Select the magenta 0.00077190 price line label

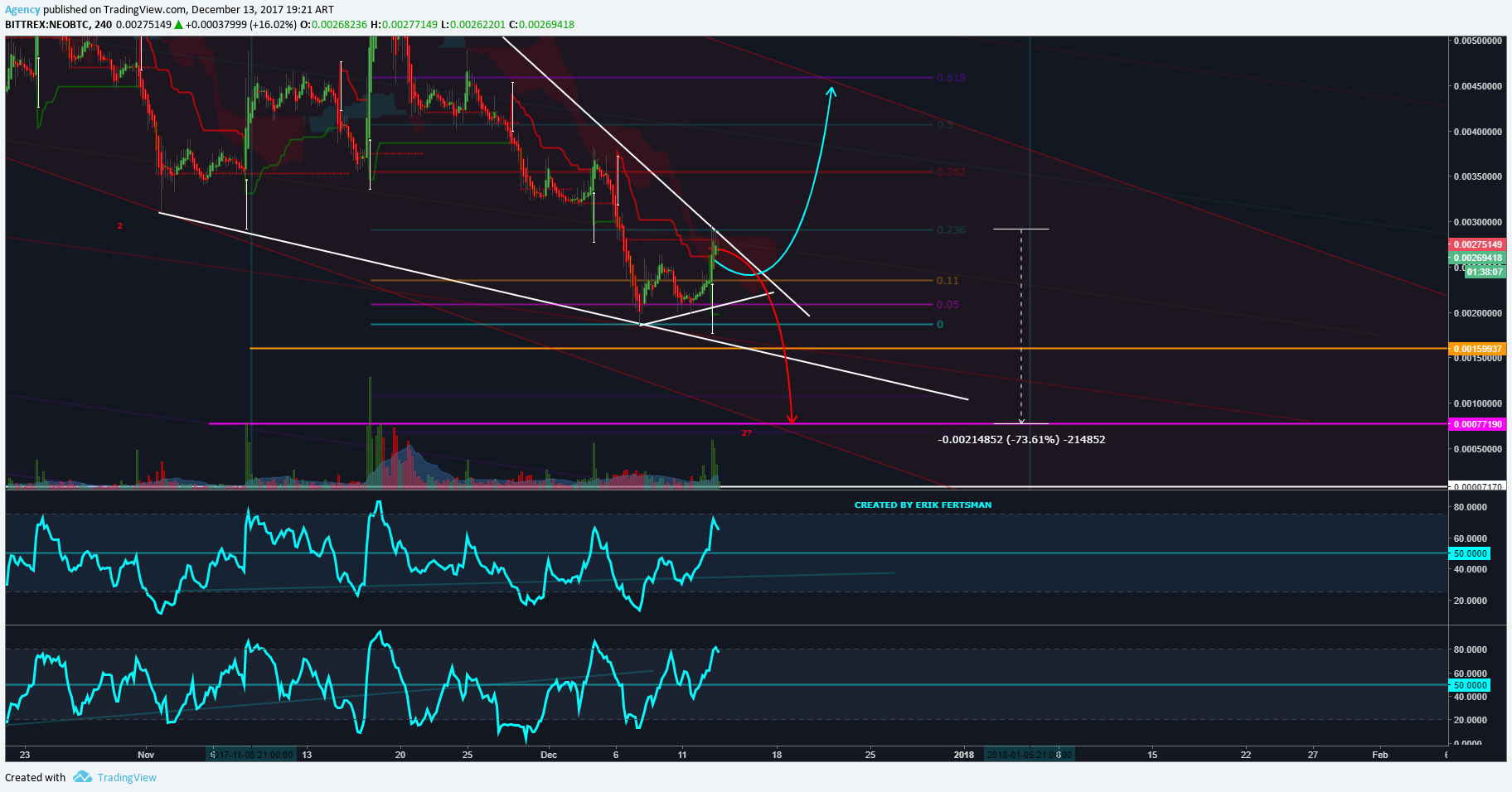[1477, 424]
